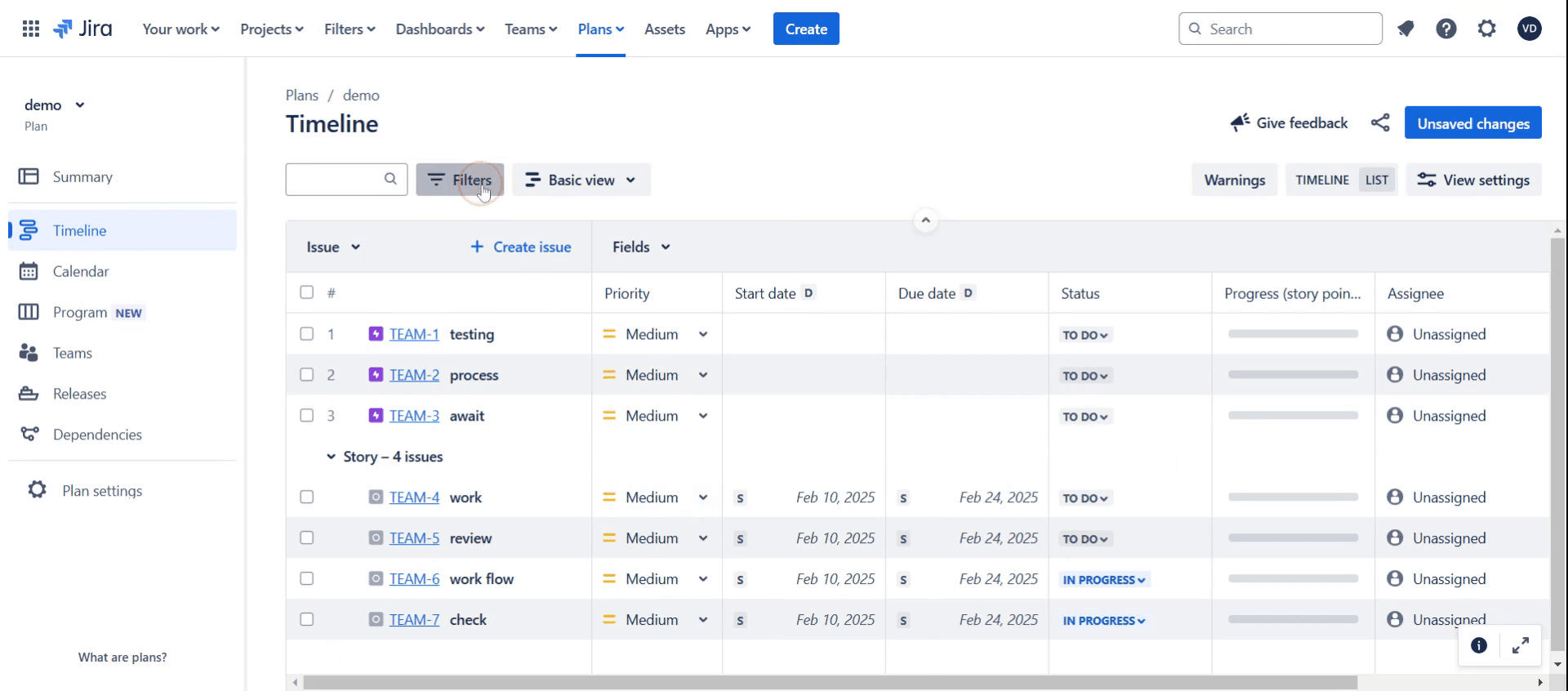The height and width of the screenshot is (691, 1568).
Task: Collapse the Story – 4 issues group
Action: (x=331, y=457)
